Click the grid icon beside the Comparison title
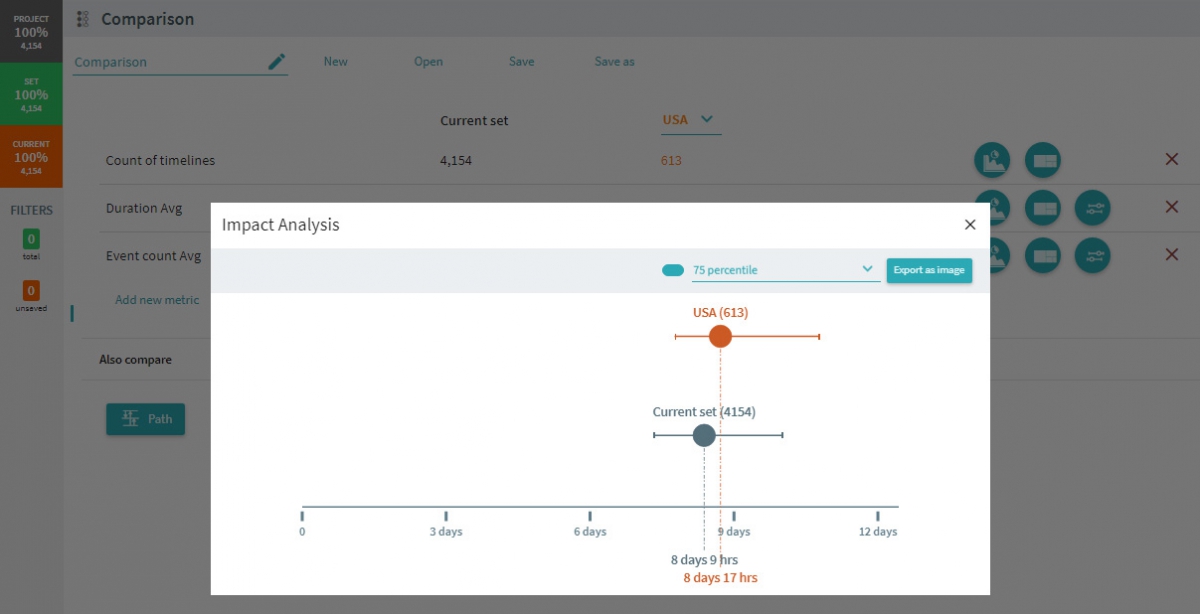Viewport: 1200px width, 614px height. [x=82, y=18]
